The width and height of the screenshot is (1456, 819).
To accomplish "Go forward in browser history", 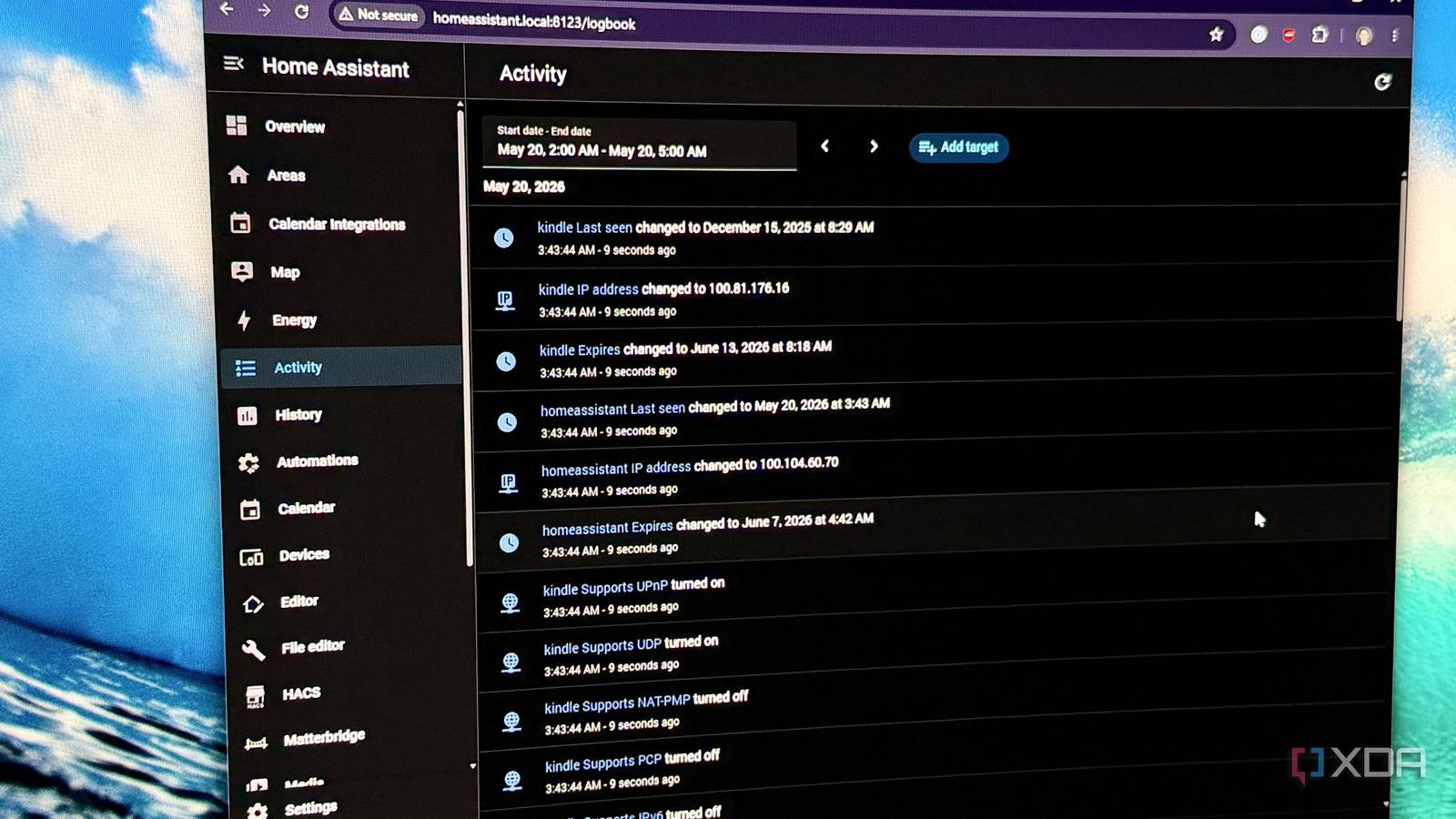I will click(x=265, y=10).
